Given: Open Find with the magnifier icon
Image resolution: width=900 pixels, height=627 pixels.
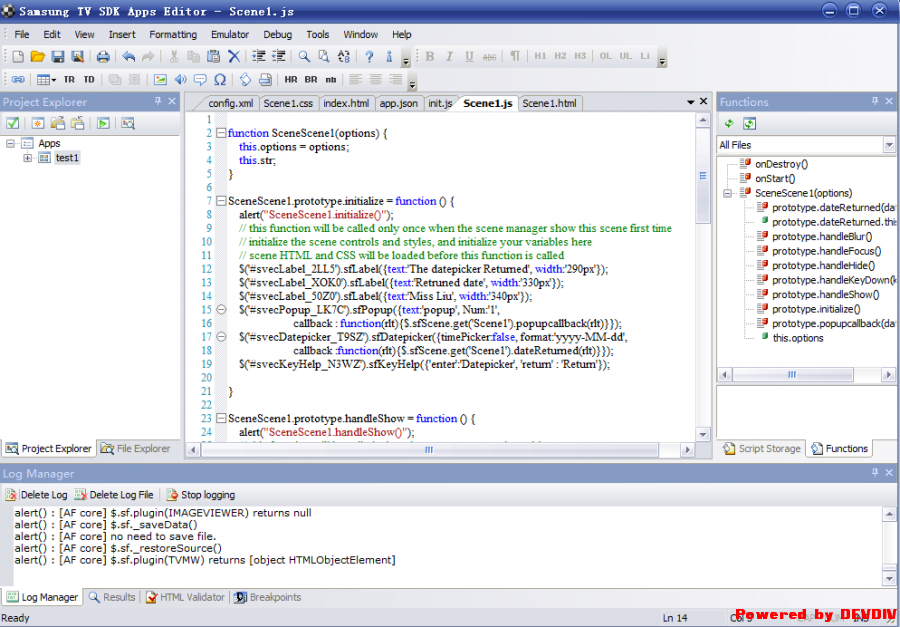Looking at the screenshot, I should [x=304, y=56].
